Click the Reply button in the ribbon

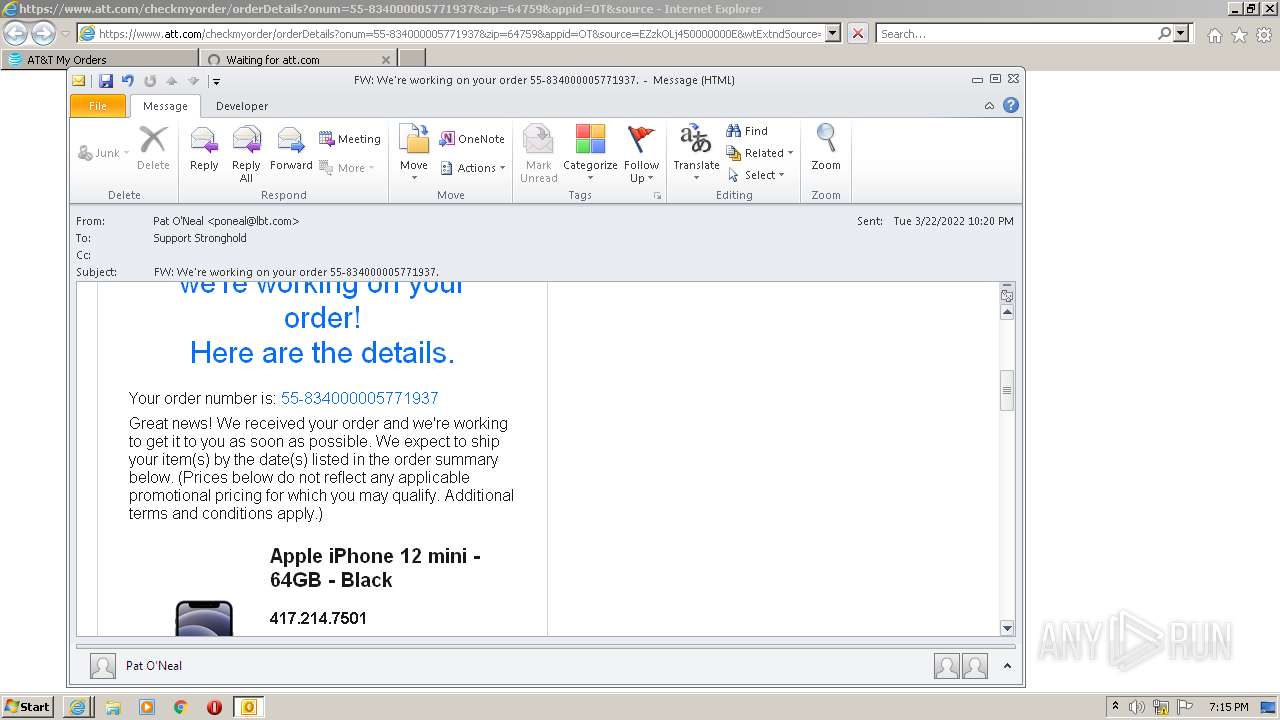tap(204, 150)
